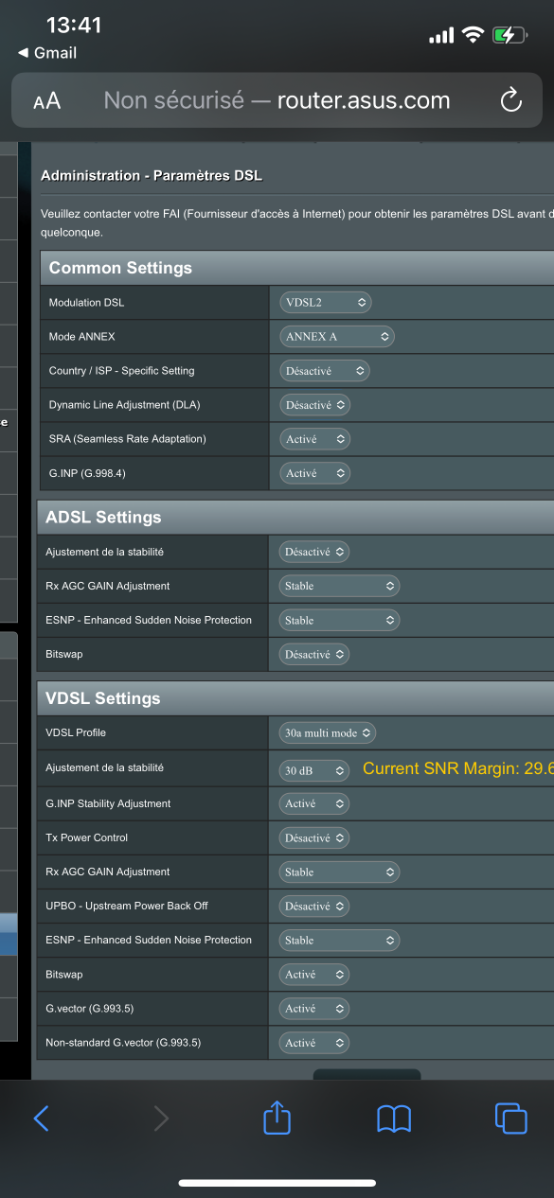Screen dimensions: 554x1198
Task: Open the 30 dB stability adjustment dropdown
Action: pyautogui.click(x=314, y=771)
